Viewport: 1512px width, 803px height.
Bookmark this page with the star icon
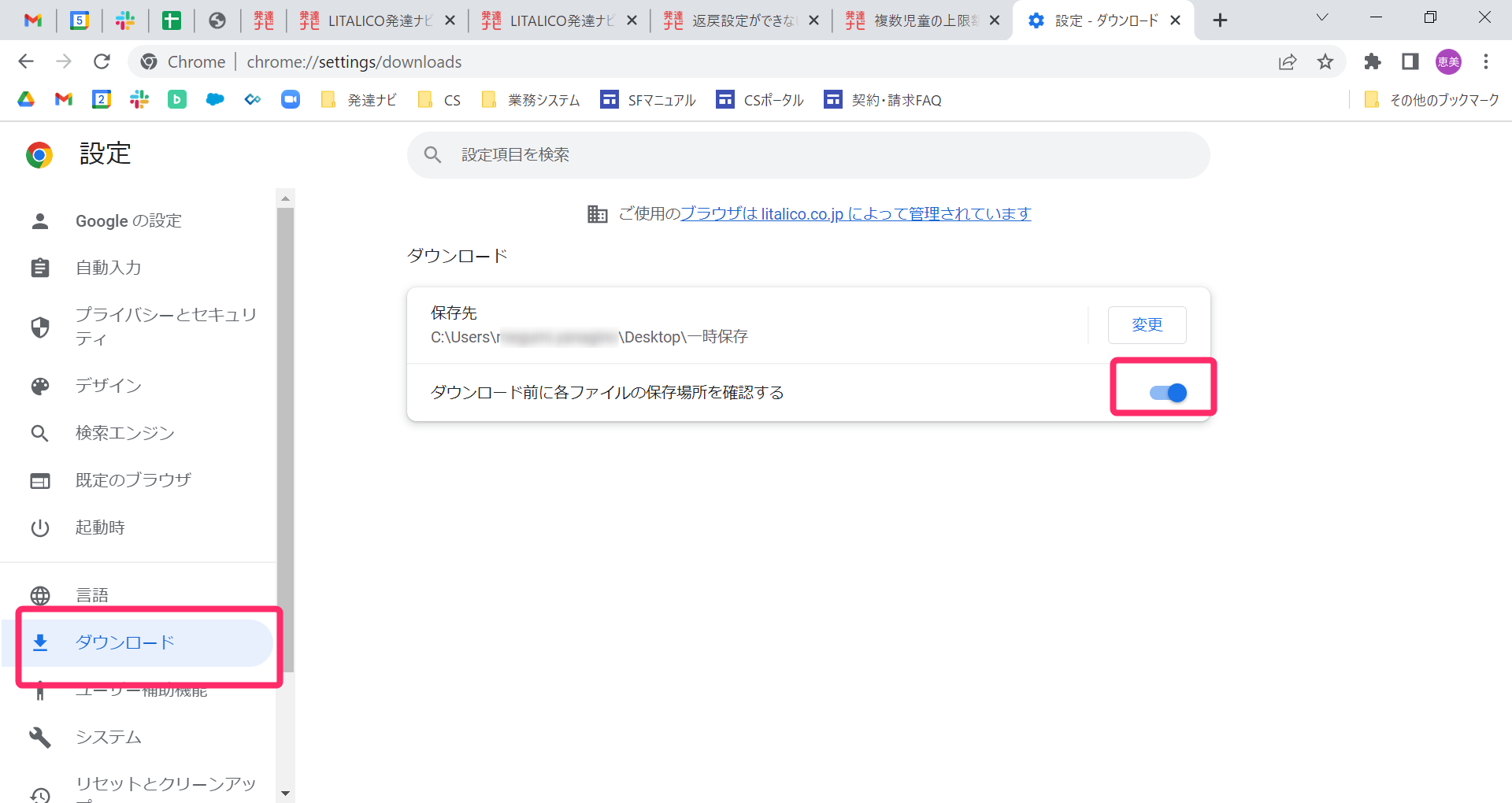[1325, 61]
